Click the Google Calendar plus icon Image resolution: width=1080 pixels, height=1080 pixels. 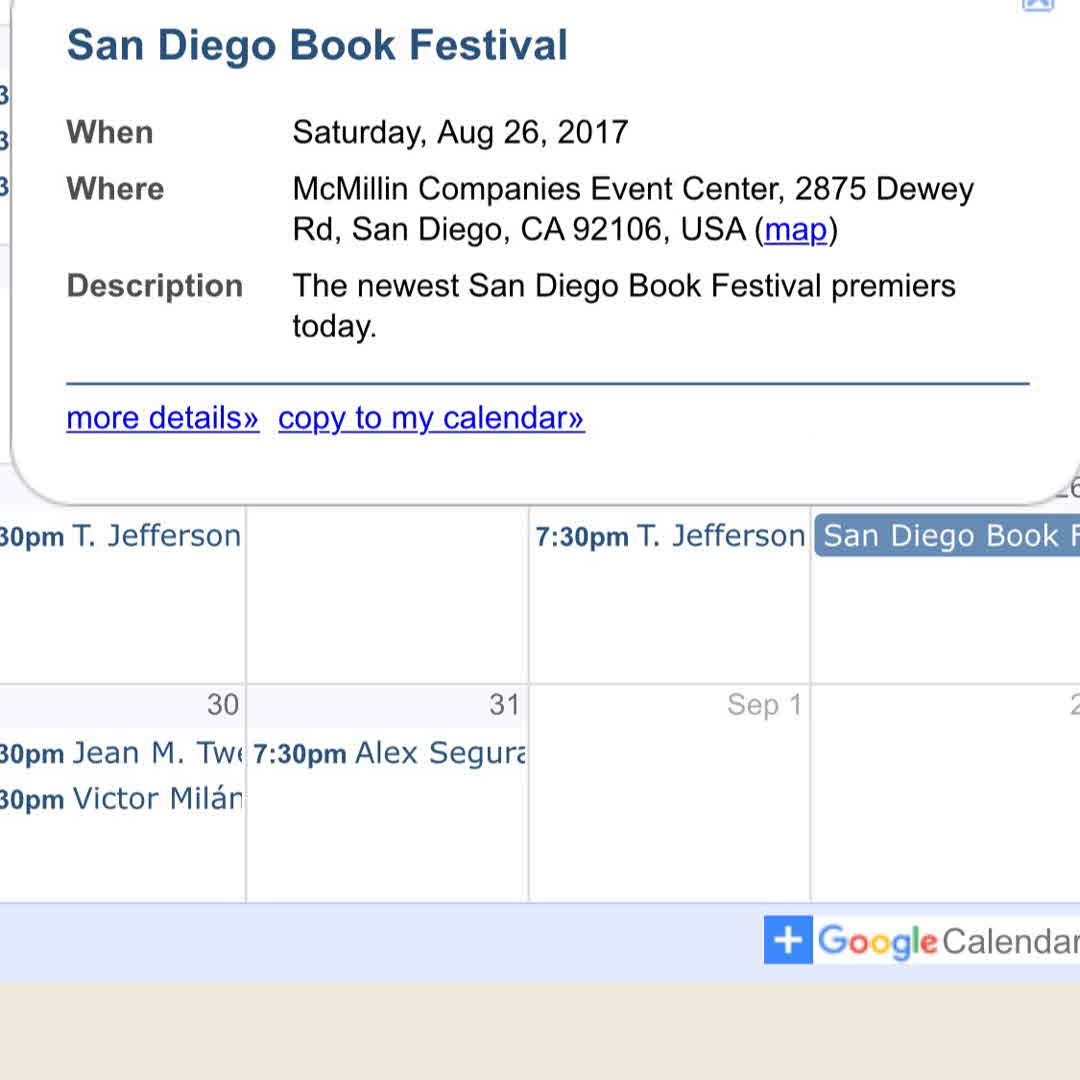[x=788, y=940]
